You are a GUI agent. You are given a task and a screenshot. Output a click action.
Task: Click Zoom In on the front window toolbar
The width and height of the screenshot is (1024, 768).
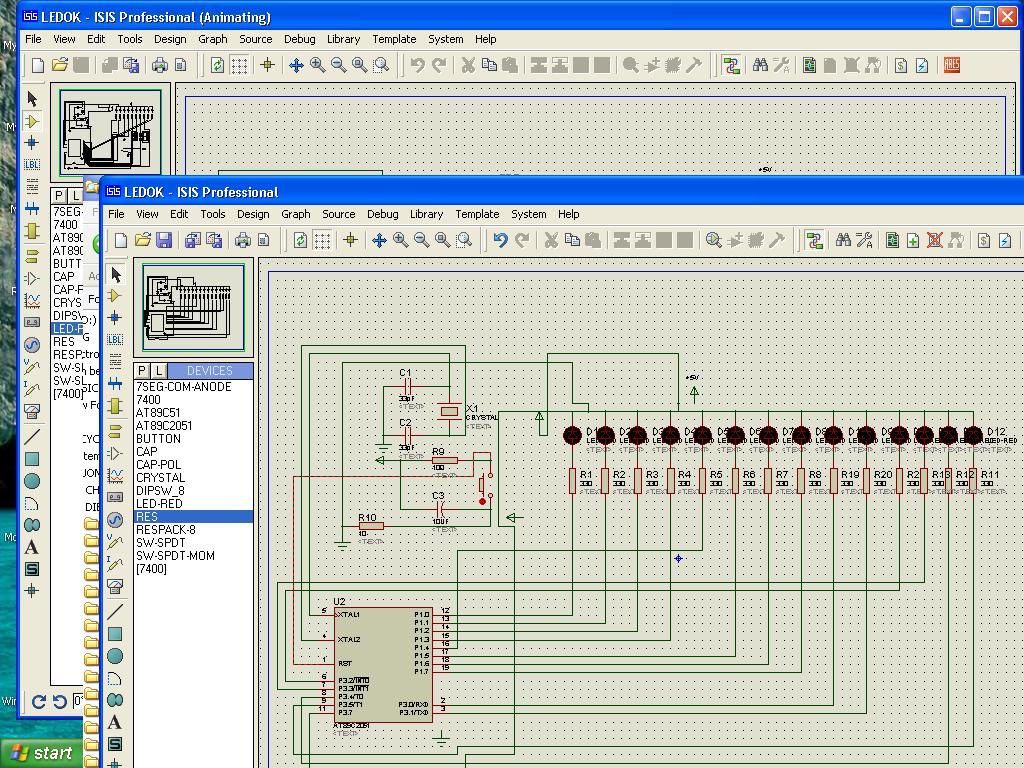401,240
